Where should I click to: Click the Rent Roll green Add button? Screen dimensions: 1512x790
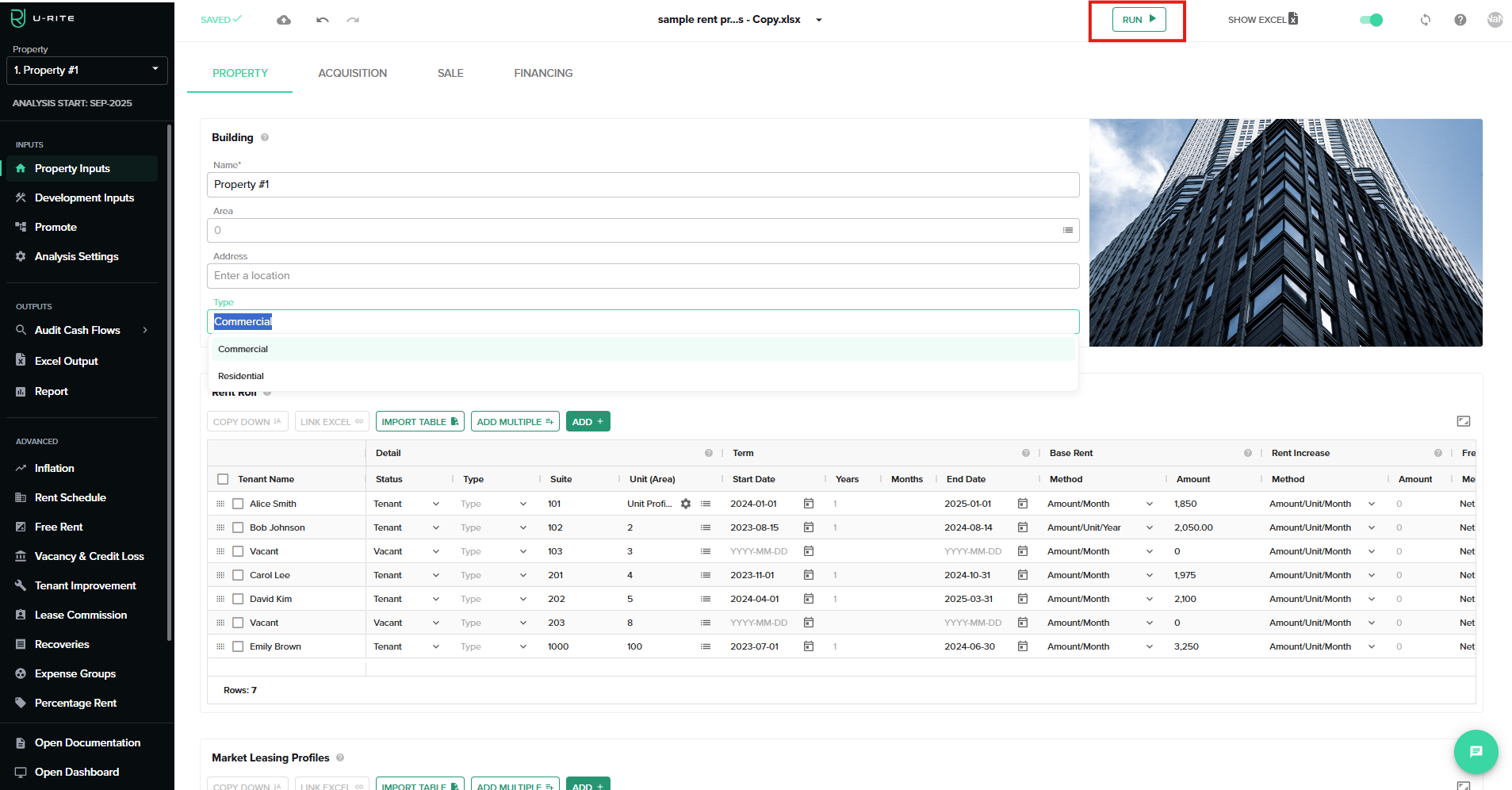(588, 421)
